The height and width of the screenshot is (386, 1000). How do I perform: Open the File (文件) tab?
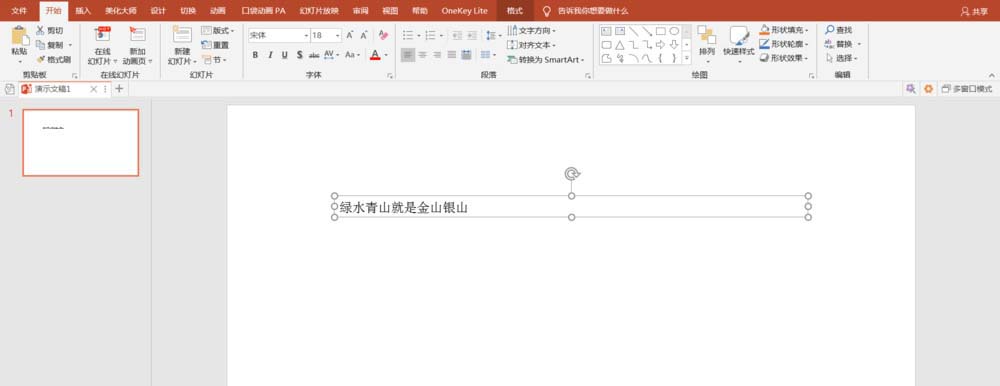19,11
